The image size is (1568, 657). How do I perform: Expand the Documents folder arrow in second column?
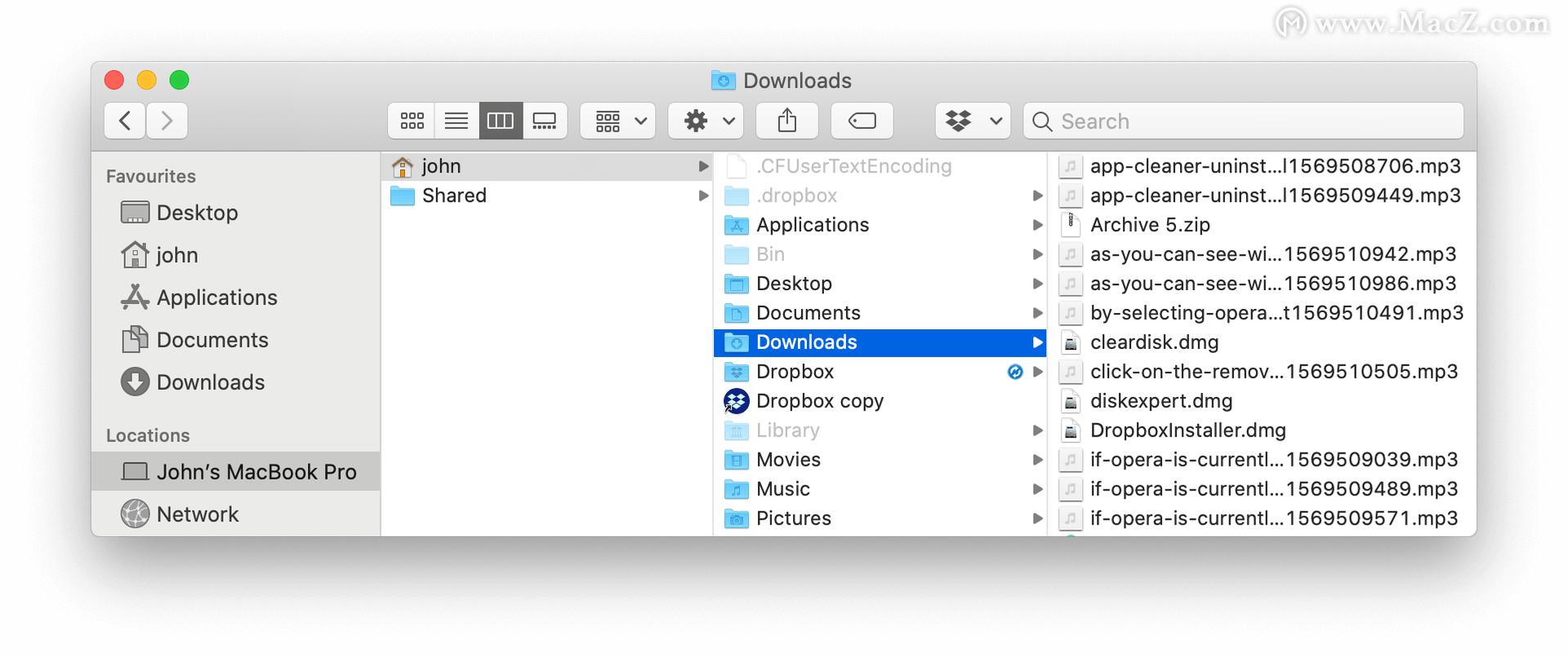(1037, 313)
